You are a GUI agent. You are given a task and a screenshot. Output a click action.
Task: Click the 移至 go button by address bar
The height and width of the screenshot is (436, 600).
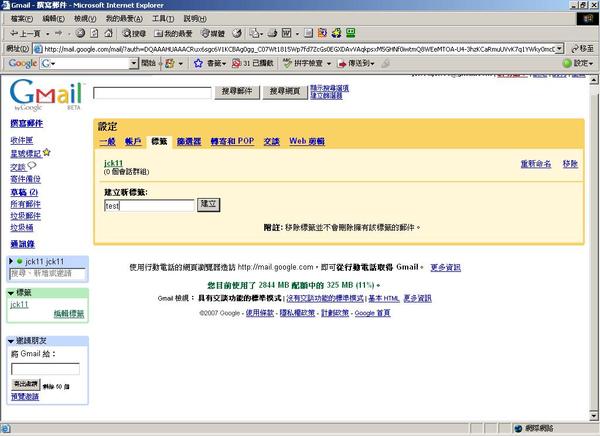582,49
